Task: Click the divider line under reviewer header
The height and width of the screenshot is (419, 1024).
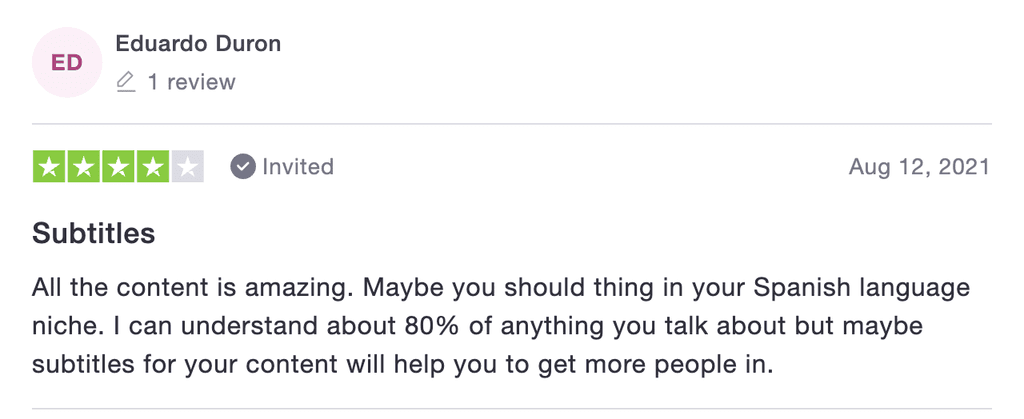Action: 512,123
